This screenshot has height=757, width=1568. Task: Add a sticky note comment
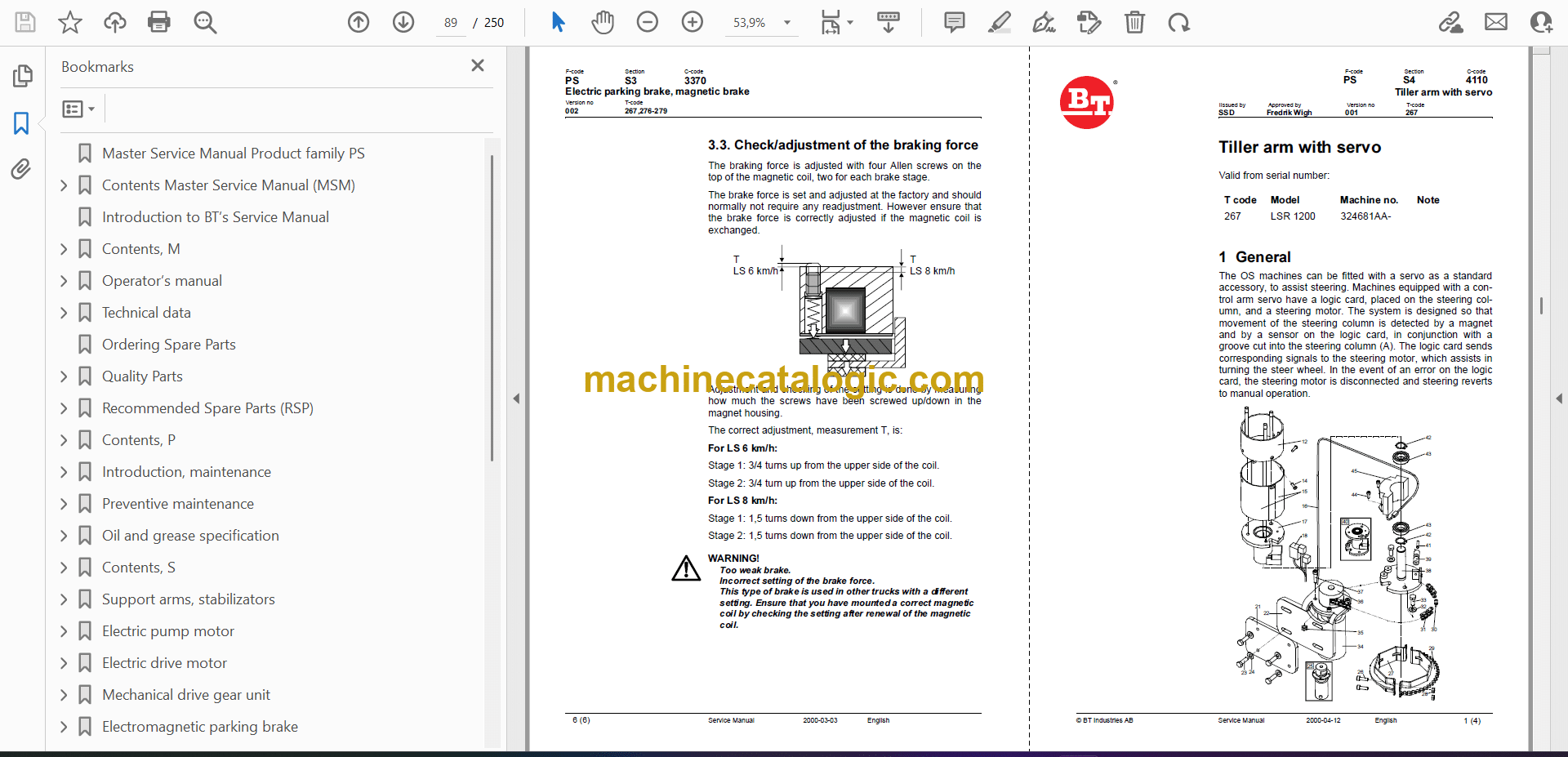point(954,22)
